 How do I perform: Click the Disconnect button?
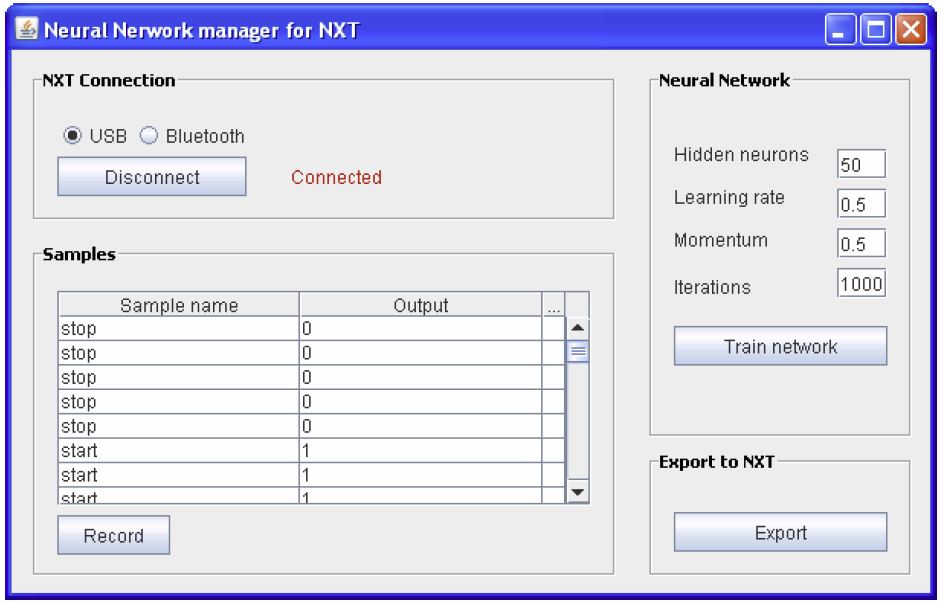pyautogui.click(x=152, y=176)
